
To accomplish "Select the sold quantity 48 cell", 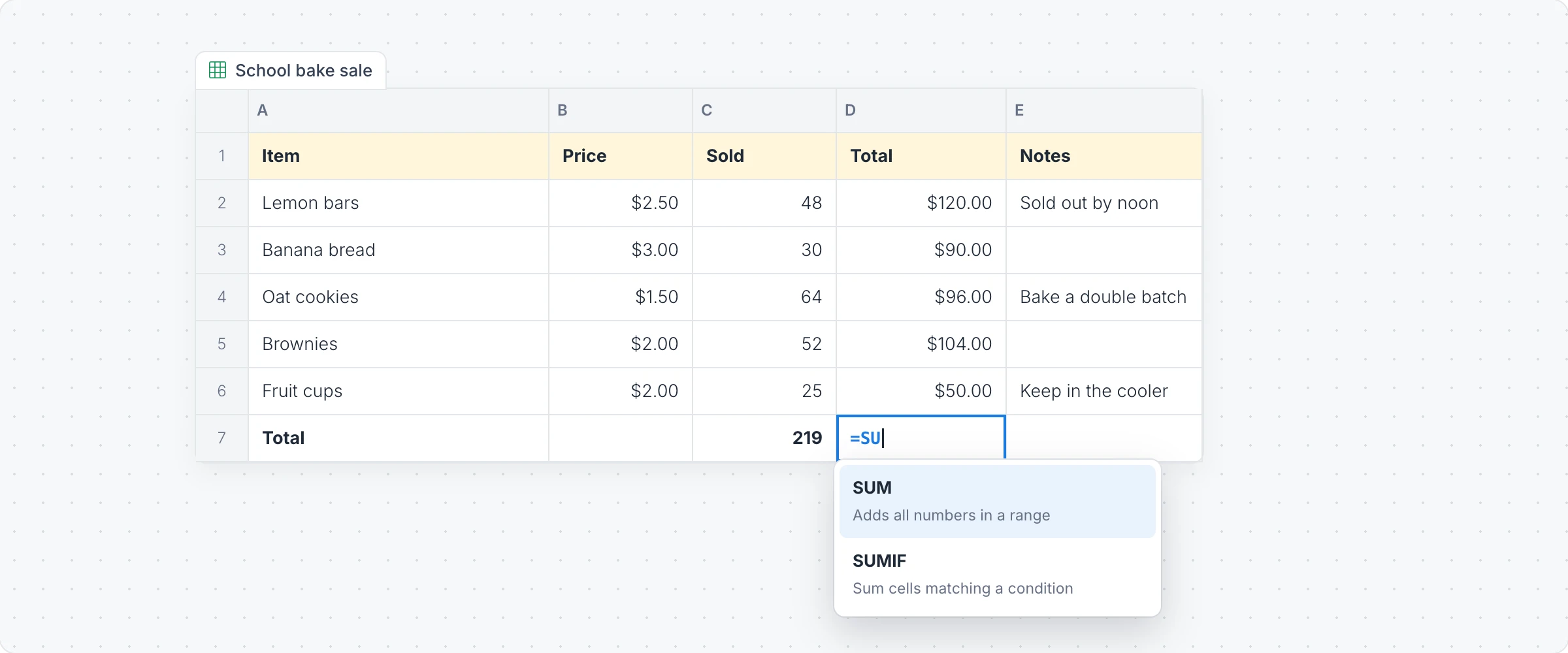I will (764, 203).
